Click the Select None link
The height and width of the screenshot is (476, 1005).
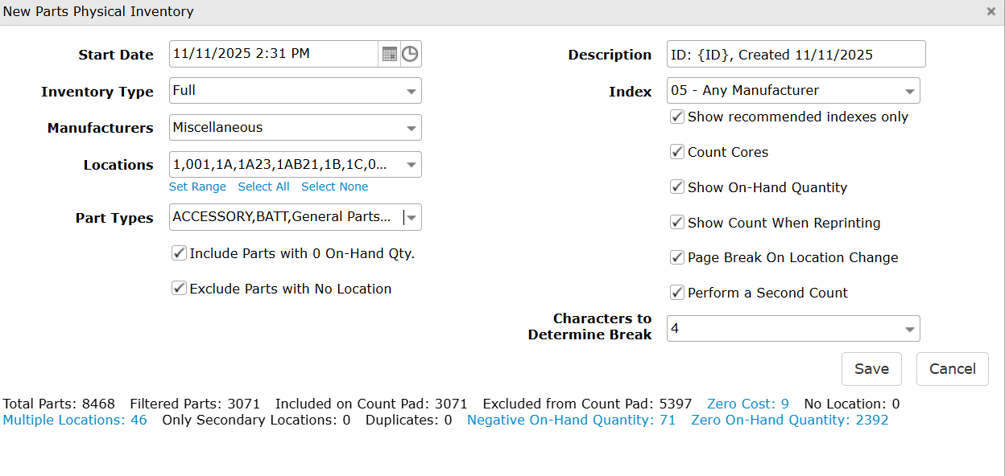click(335, 186)
